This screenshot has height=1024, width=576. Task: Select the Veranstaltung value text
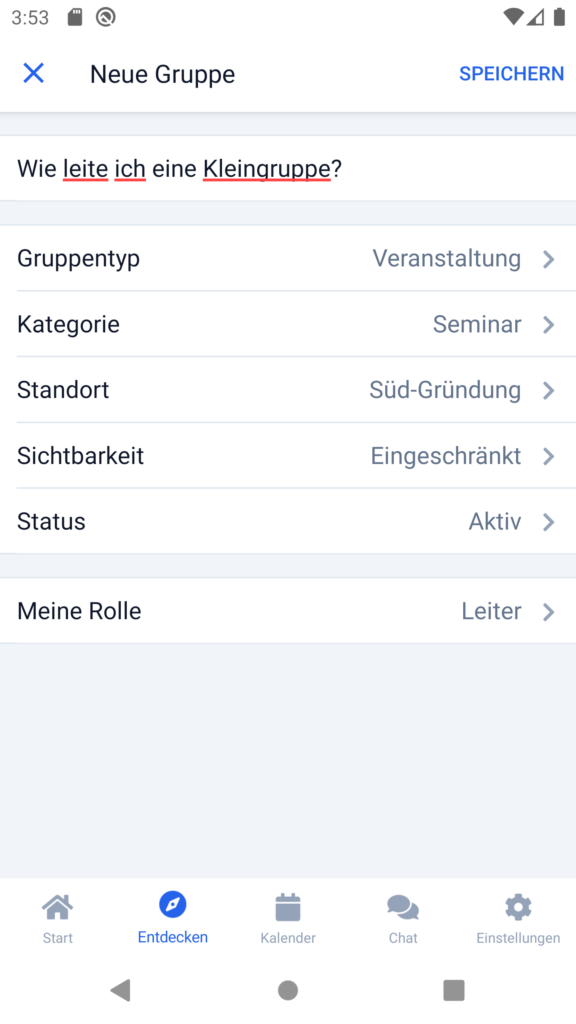(x=447, y=259)
